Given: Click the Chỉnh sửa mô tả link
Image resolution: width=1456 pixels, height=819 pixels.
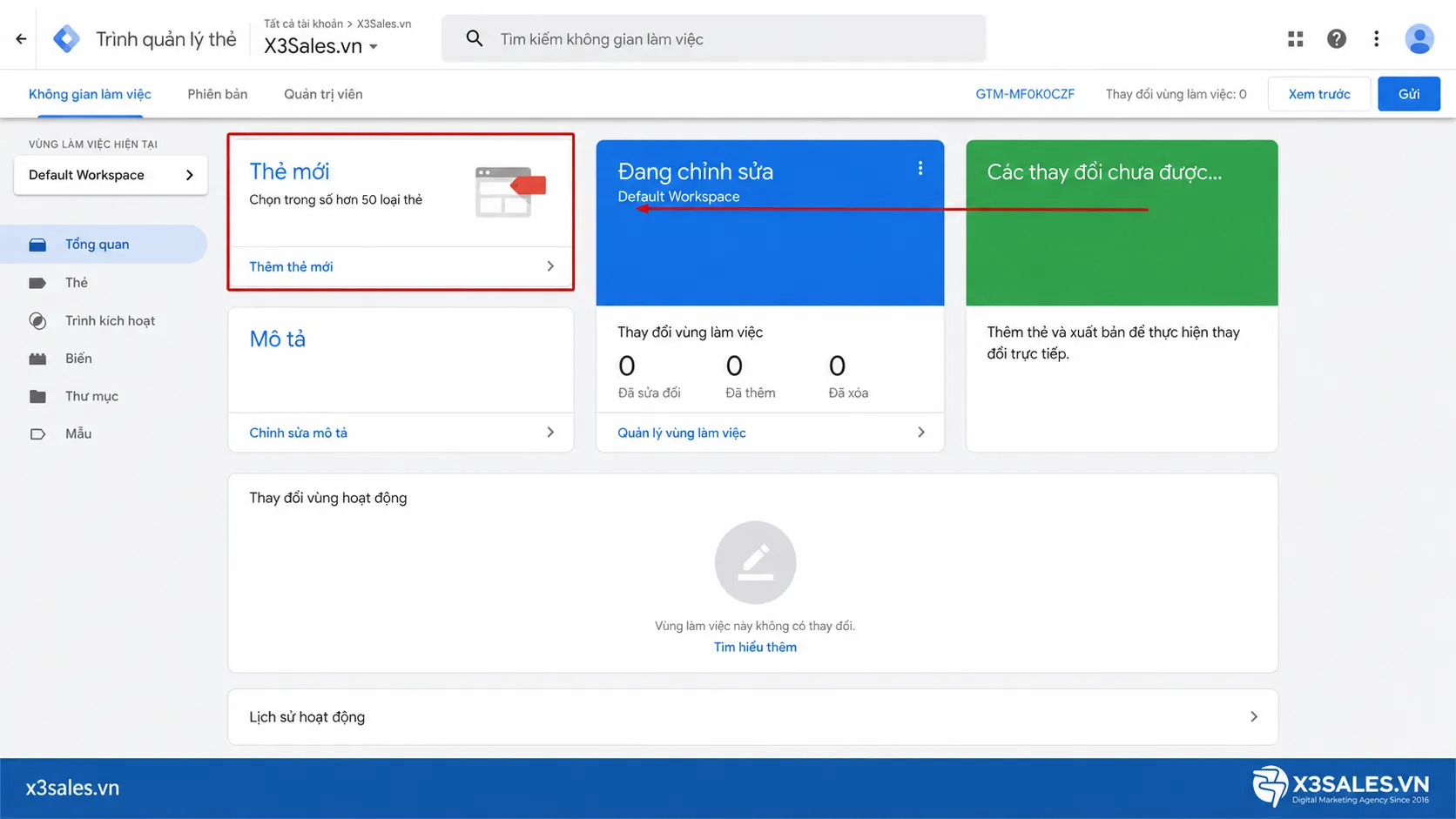Looking at the screenshot, I should (x=298, y=433).
